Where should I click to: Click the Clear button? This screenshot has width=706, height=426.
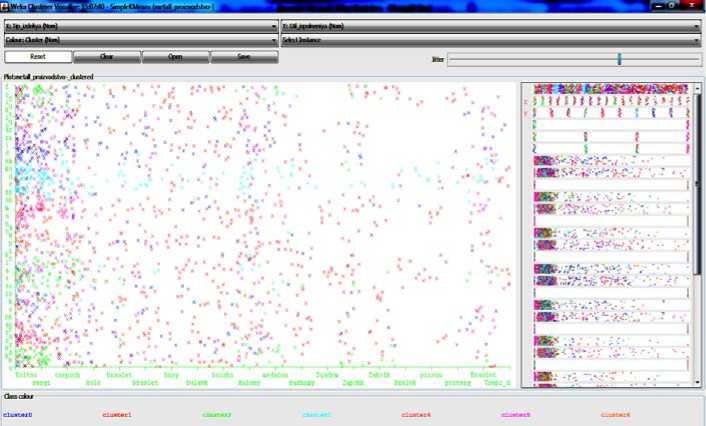107,57
